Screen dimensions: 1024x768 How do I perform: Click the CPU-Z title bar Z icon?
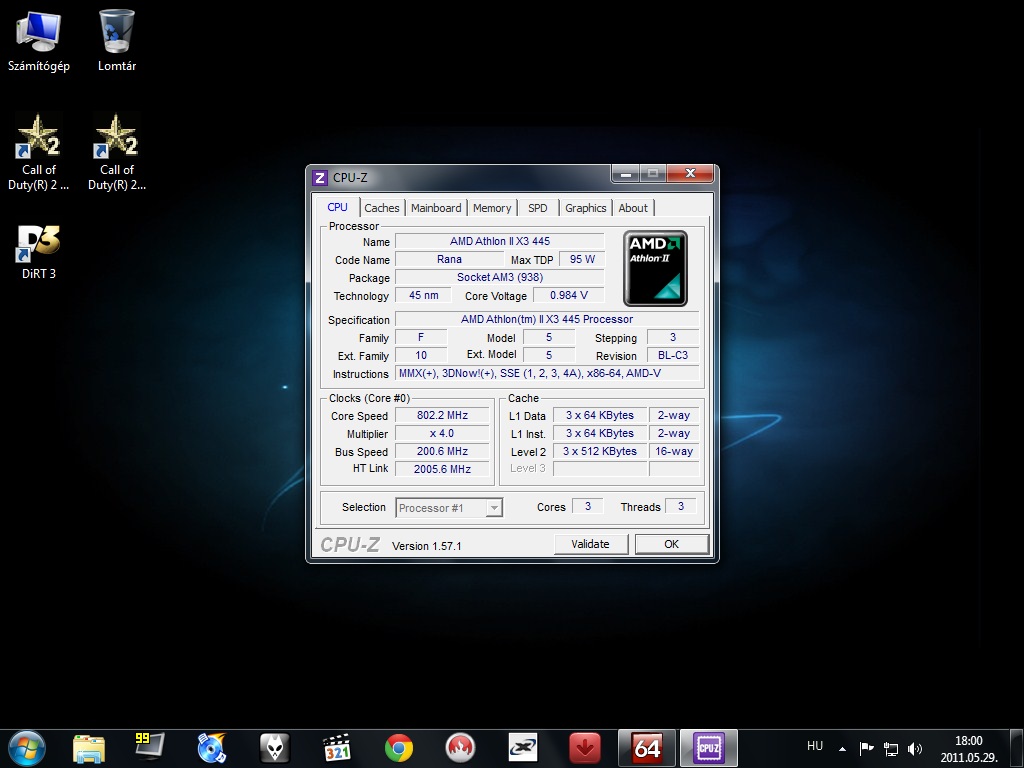click(x=319, y=178)
